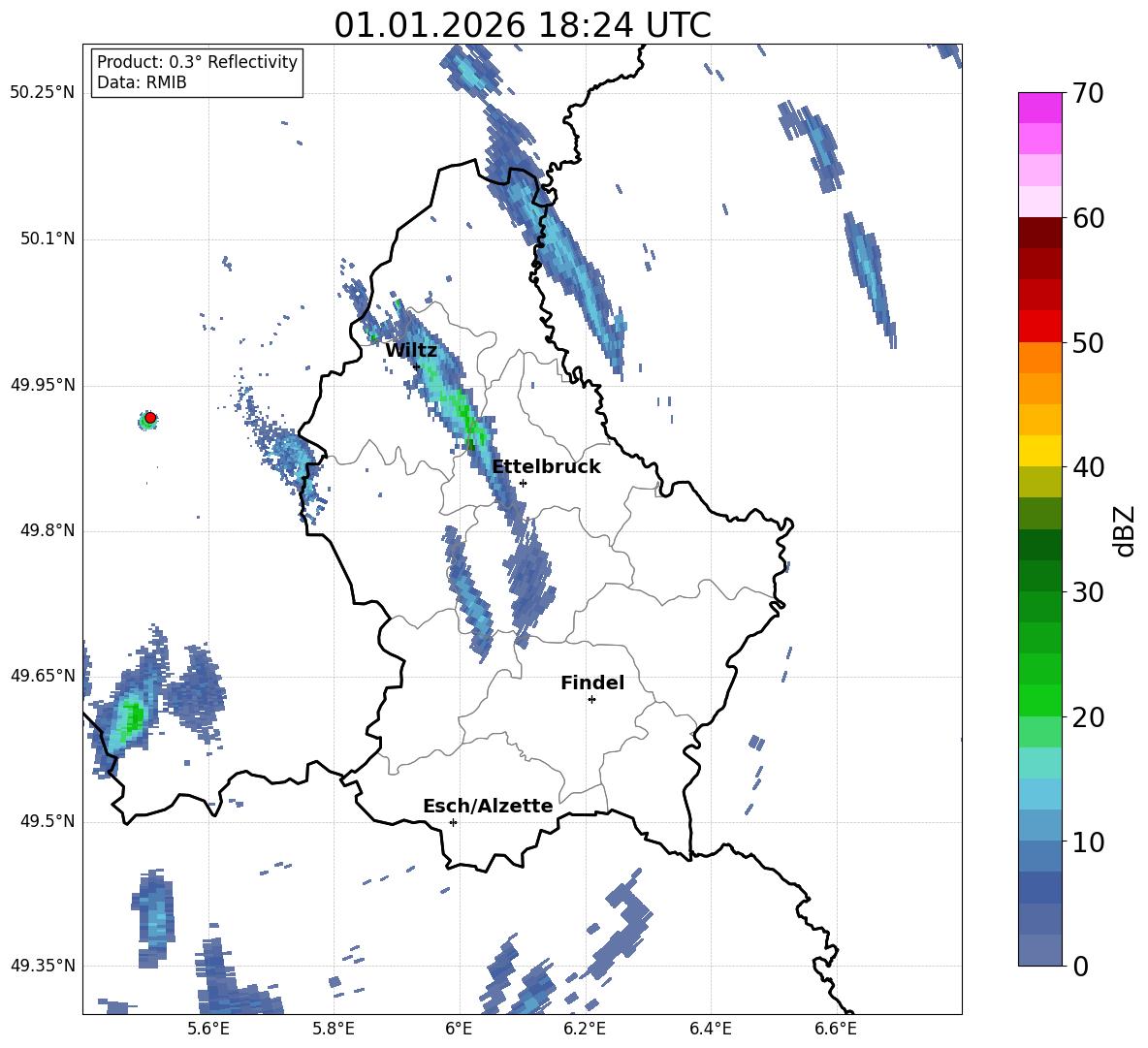Click the Product 0.3° Reflectivity info box
Image resolution: width=1148 pixels, height=1048 pixels.
coord(197,72)
